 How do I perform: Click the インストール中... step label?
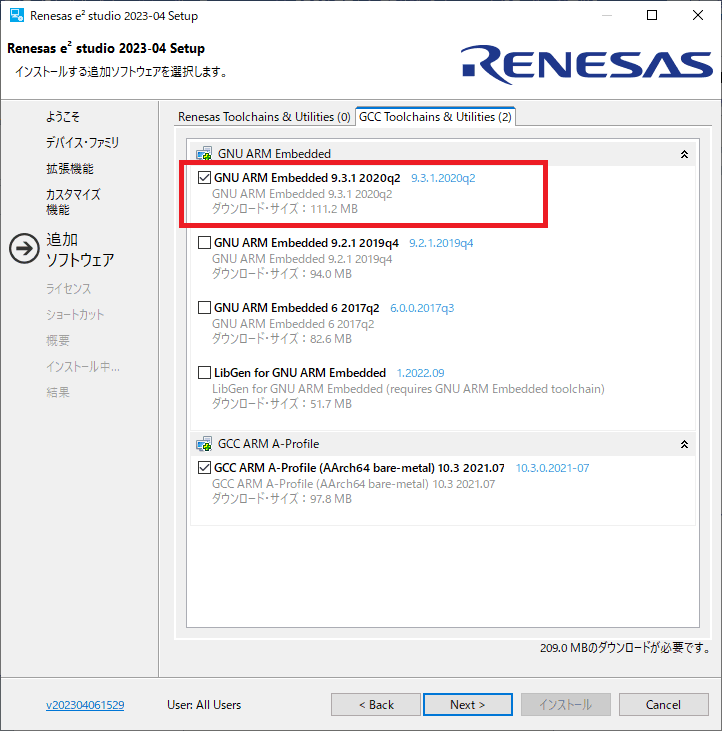tap(83, 366)
